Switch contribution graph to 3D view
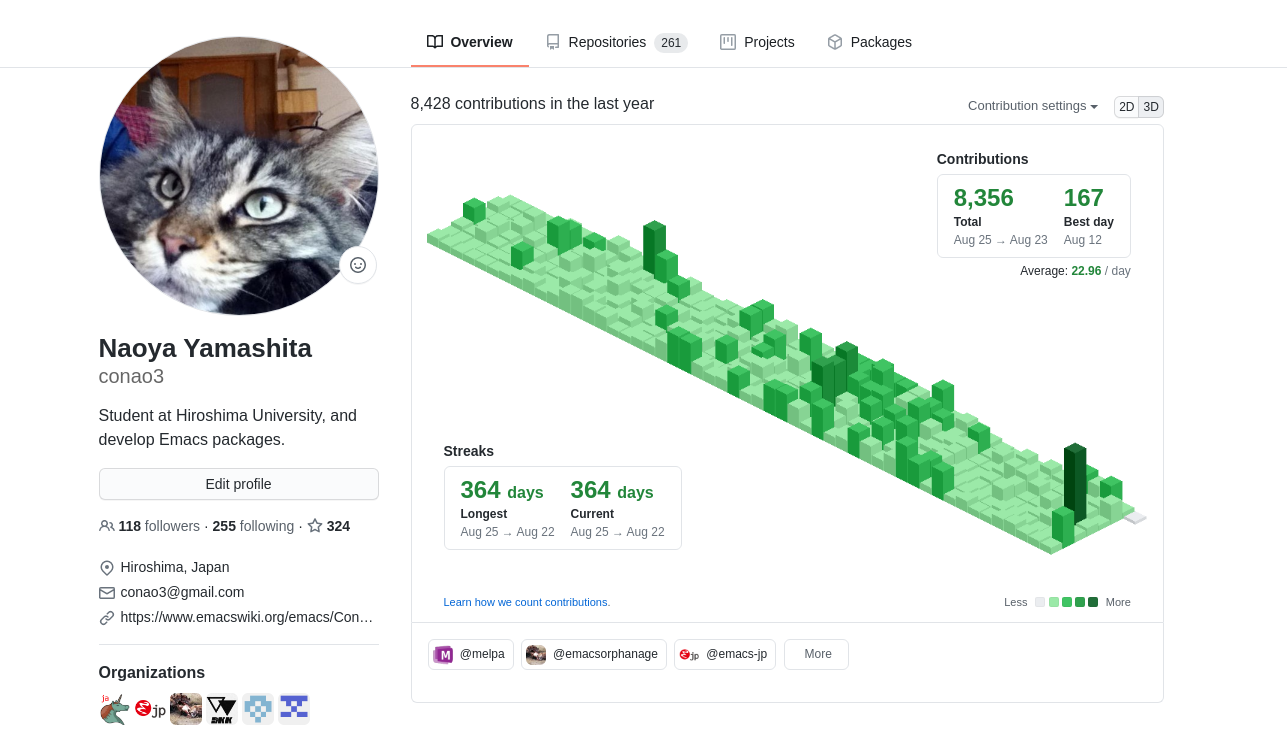The height and width of the screenshot is (750, 1287). click(x=1151, y=107)
